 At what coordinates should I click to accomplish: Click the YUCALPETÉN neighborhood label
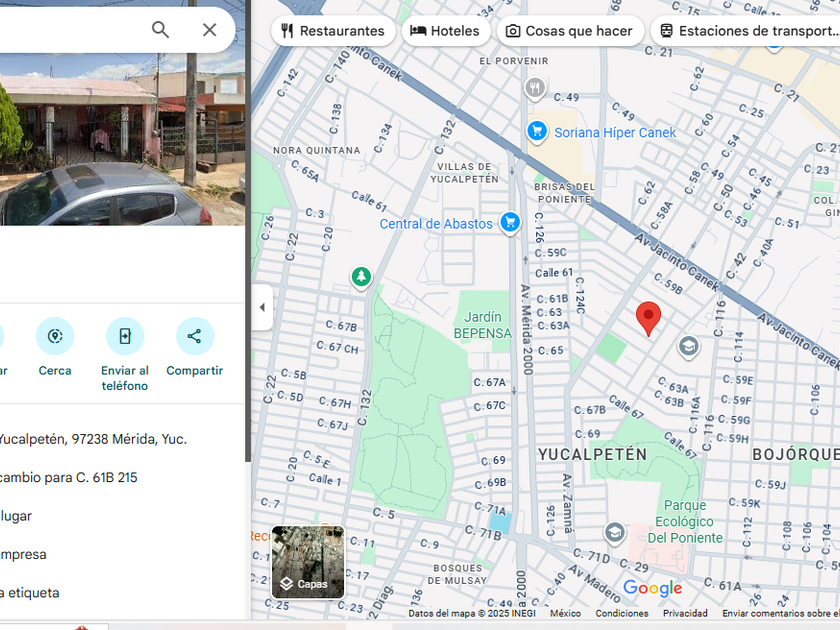592,454
